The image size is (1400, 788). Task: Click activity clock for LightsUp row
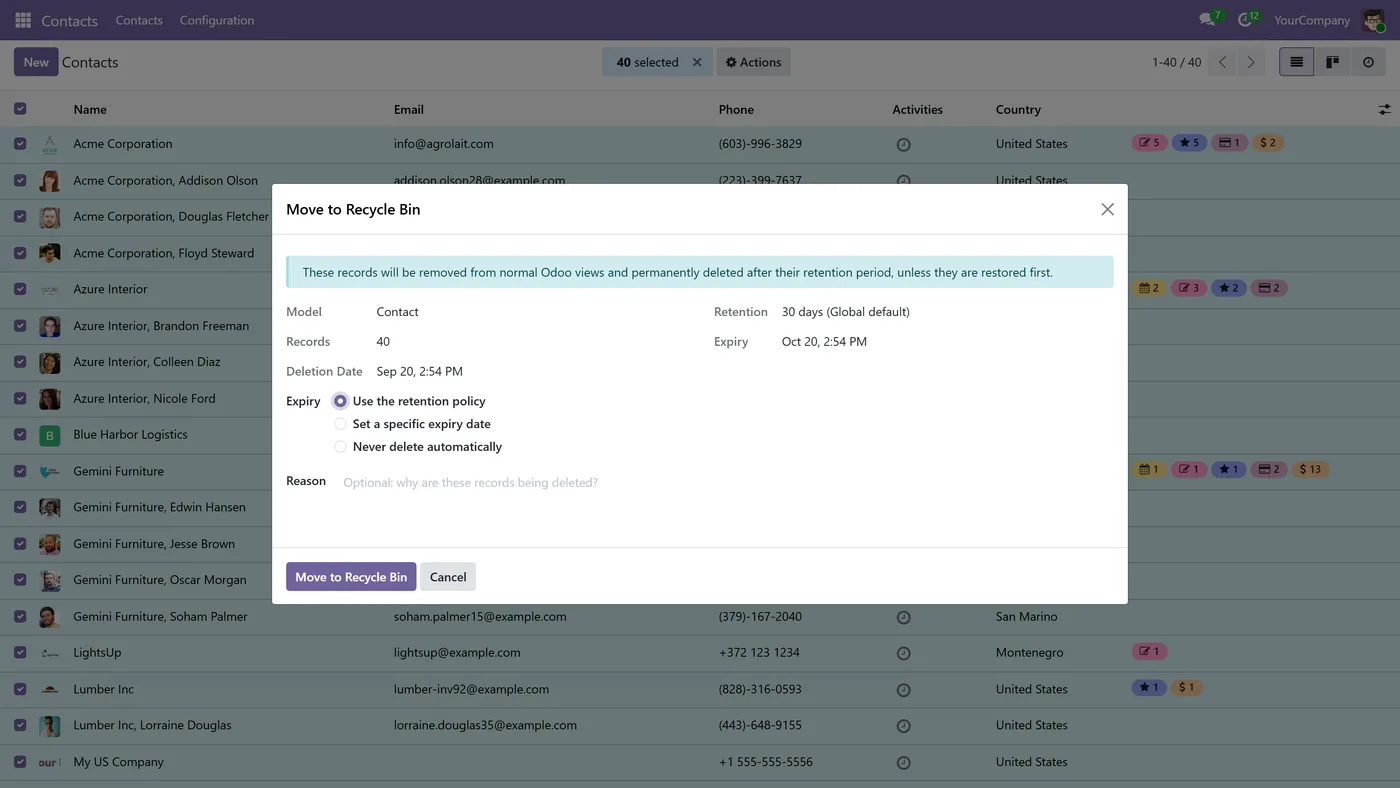click(903, 653)
